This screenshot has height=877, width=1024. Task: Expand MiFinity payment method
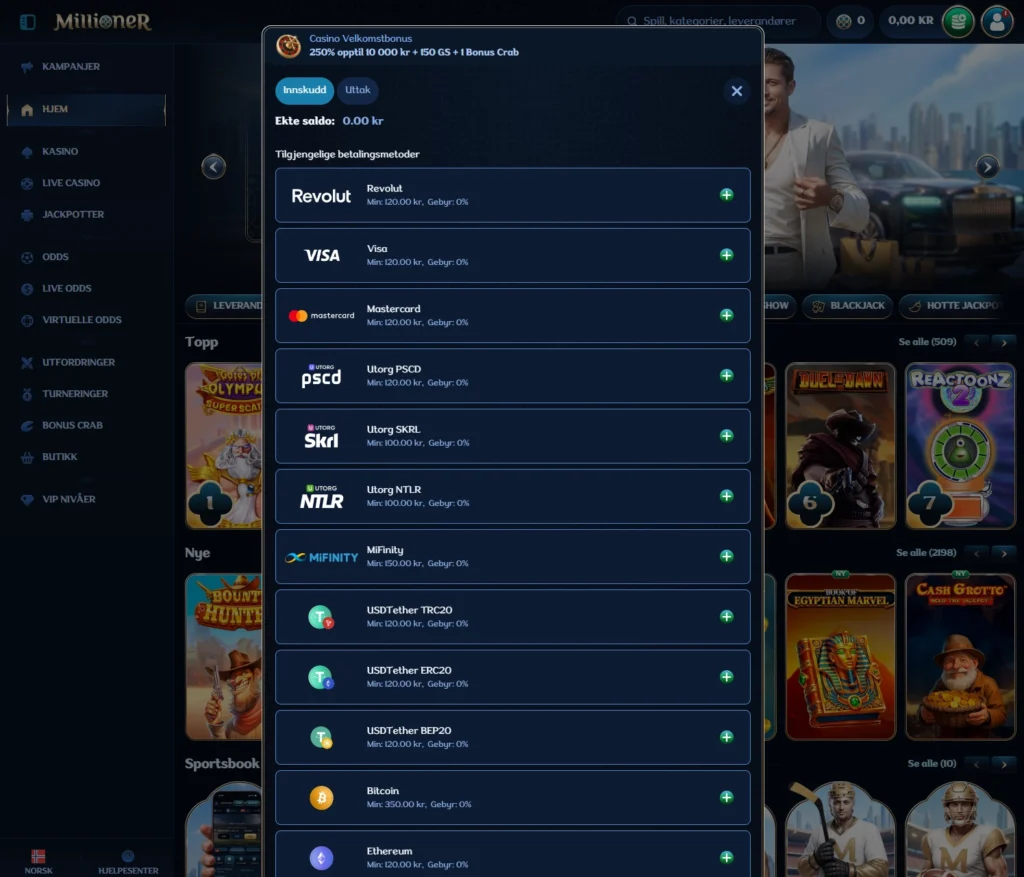(x=726, y=556)
